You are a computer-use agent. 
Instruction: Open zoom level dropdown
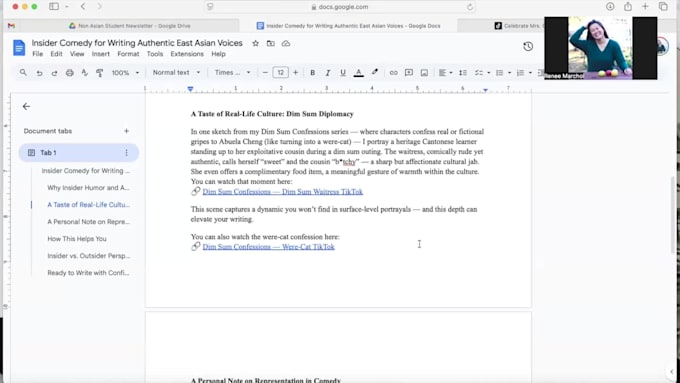click(x=125, y=73)
